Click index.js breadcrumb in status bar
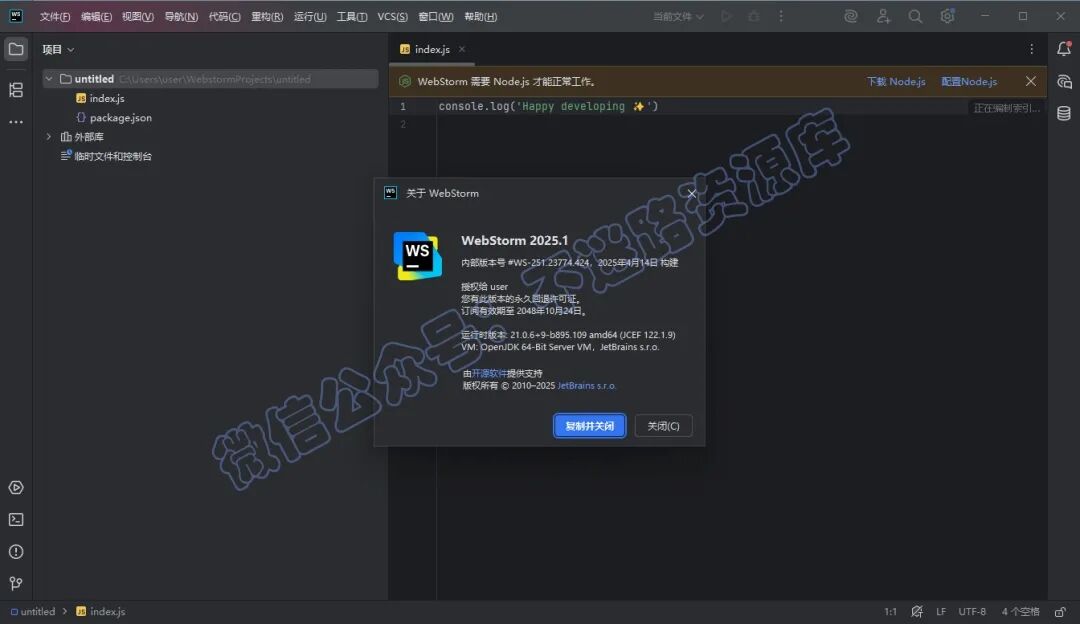 point(101,612)
